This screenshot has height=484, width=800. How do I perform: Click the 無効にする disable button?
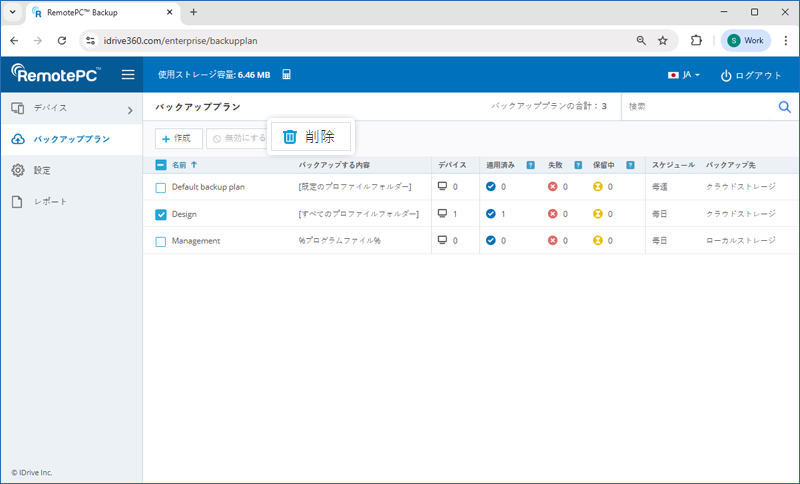coord(239,138)
